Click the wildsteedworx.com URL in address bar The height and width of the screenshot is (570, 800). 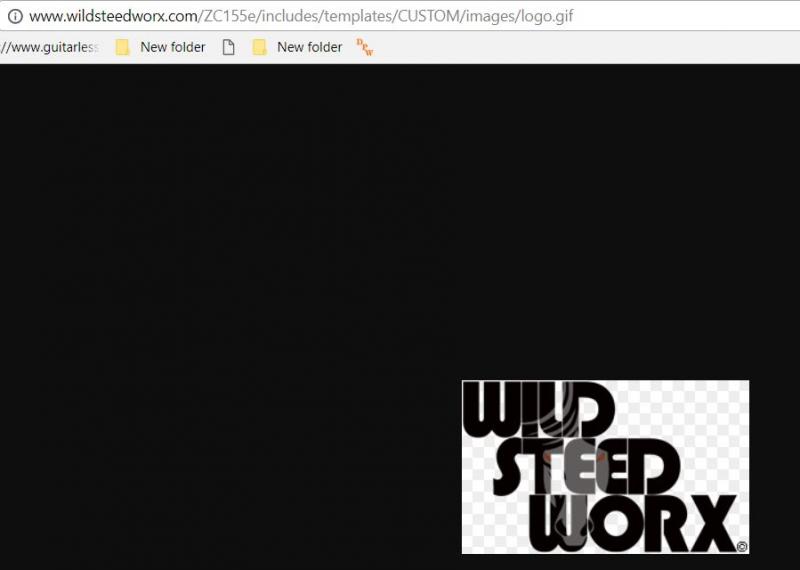point(301,16)
